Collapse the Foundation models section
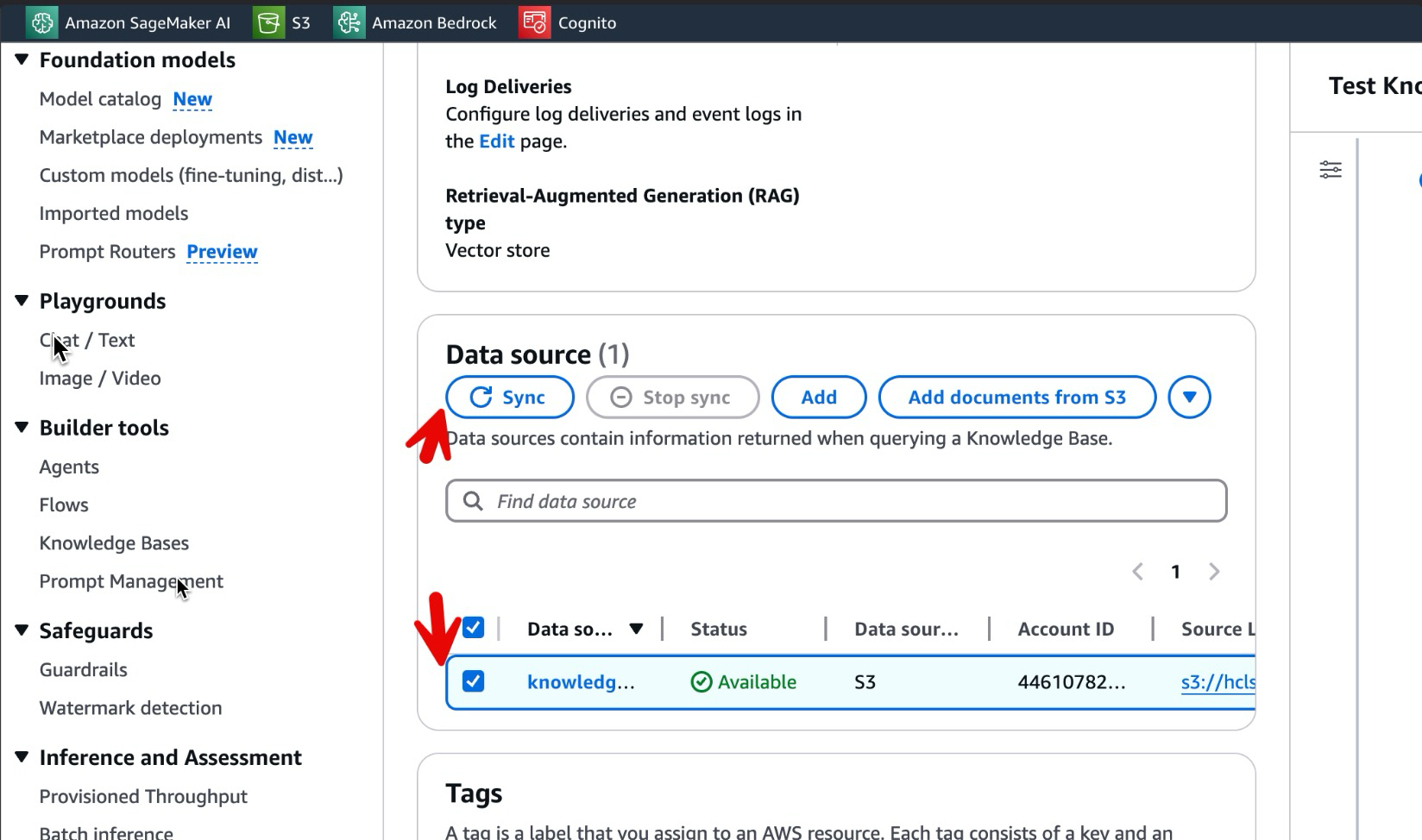1422x840 pixels. click(x=22, y=60)
